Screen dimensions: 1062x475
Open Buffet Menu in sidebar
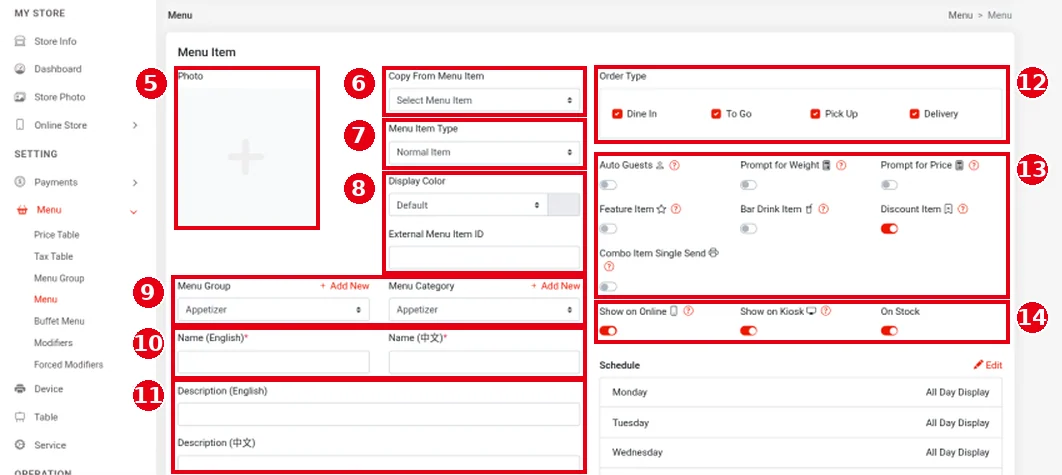pos(59,321)
